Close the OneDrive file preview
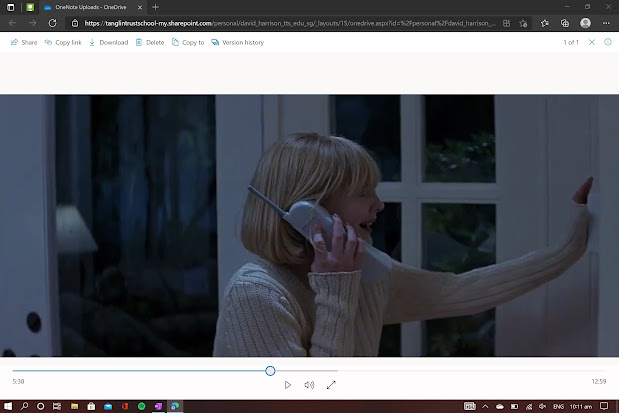Screen dimensions: 619x413 [x=592, y=42]
